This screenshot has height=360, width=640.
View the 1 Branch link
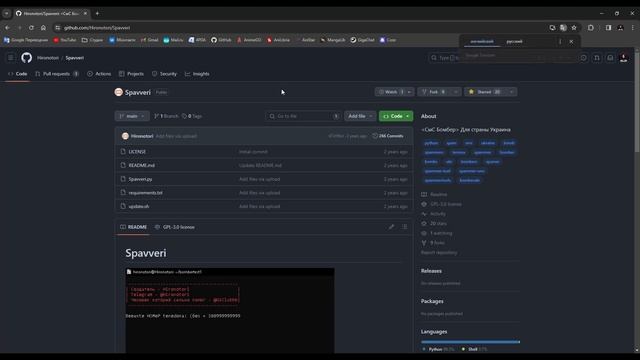click(166, 116)
